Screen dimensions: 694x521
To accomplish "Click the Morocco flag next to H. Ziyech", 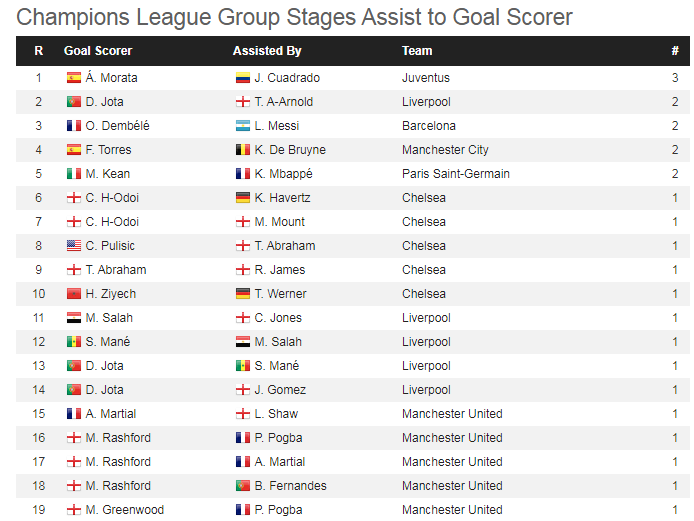I will coord(74,293).
